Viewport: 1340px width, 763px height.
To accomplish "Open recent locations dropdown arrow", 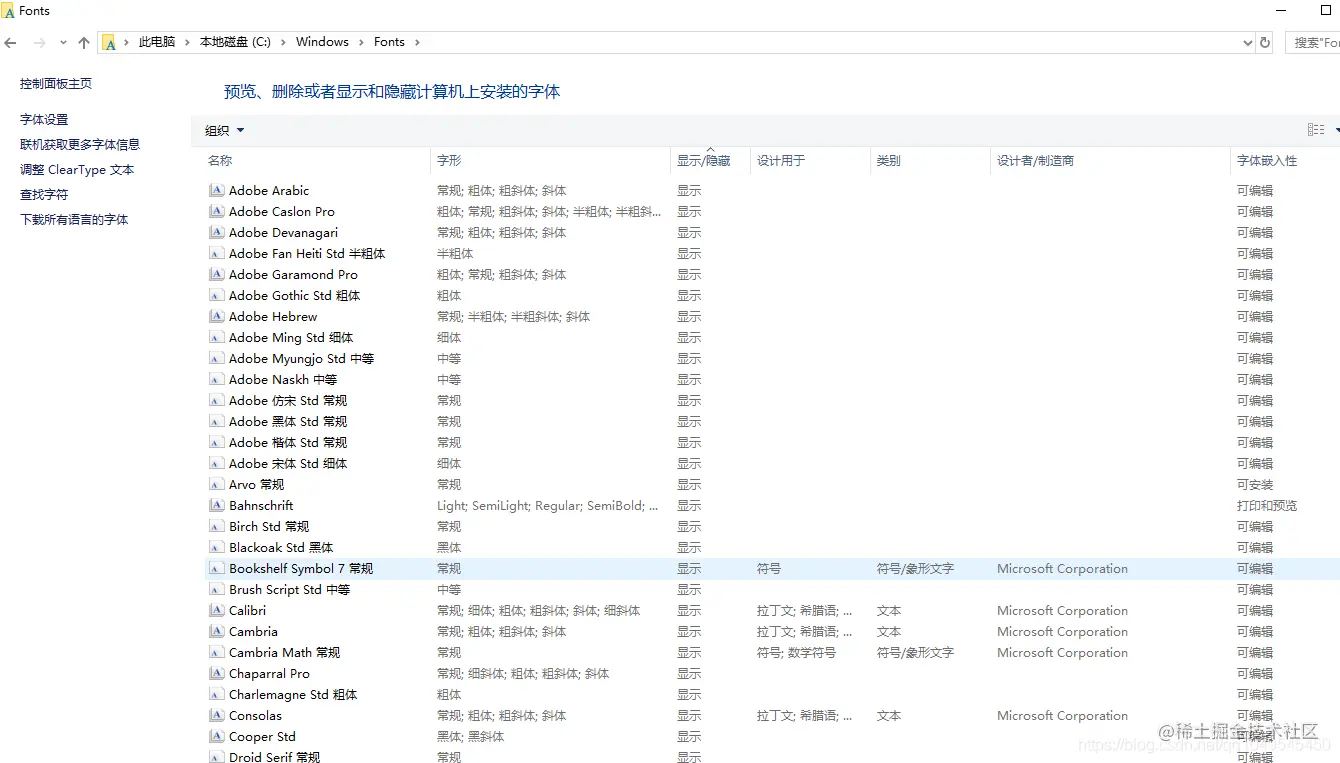I will point(63,42).
